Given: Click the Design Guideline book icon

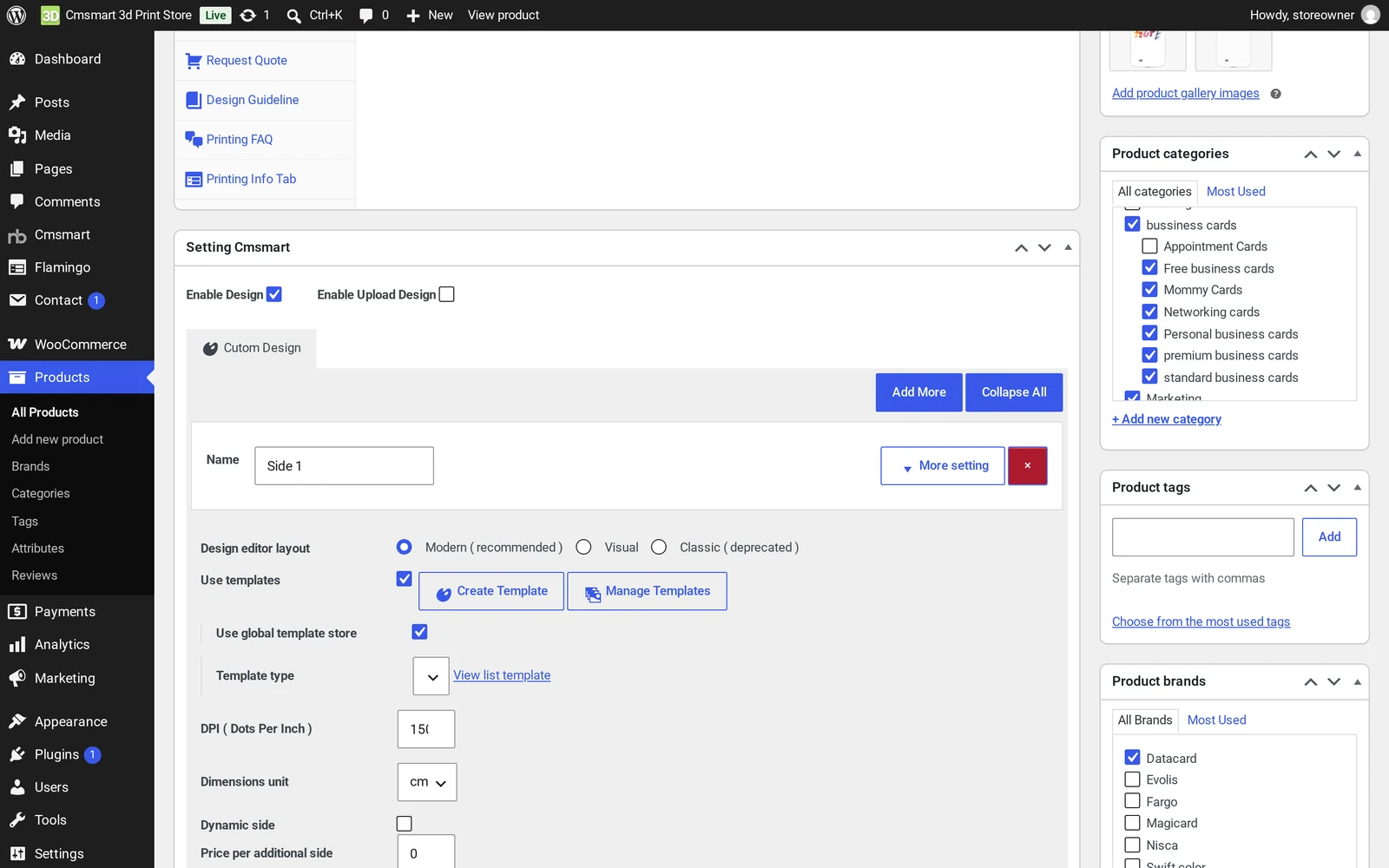Looking at the screenshot, I should click(x=194, y=100).
